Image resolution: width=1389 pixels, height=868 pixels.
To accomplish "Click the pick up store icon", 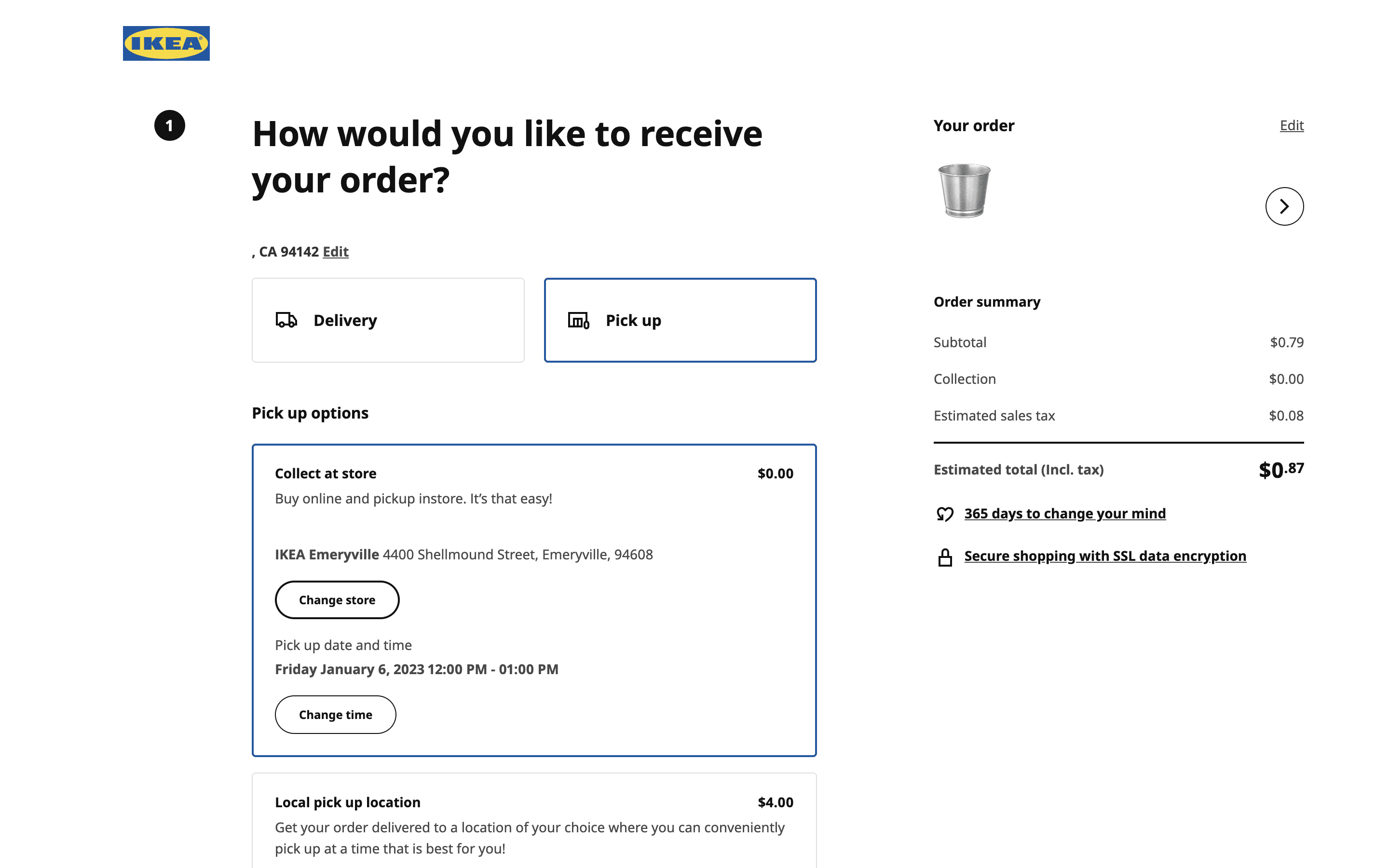I will (x=578, y=320).
